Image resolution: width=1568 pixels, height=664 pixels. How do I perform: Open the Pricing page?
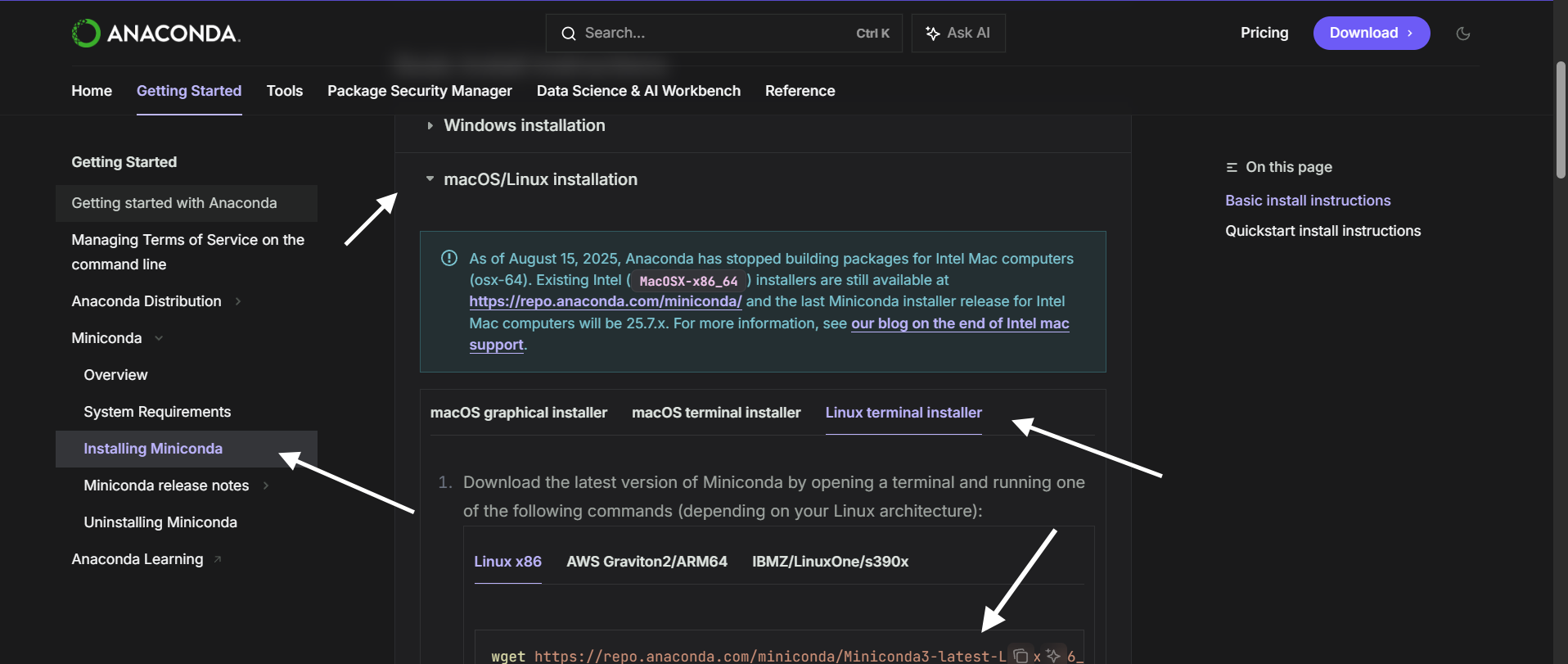[1264, 33]
